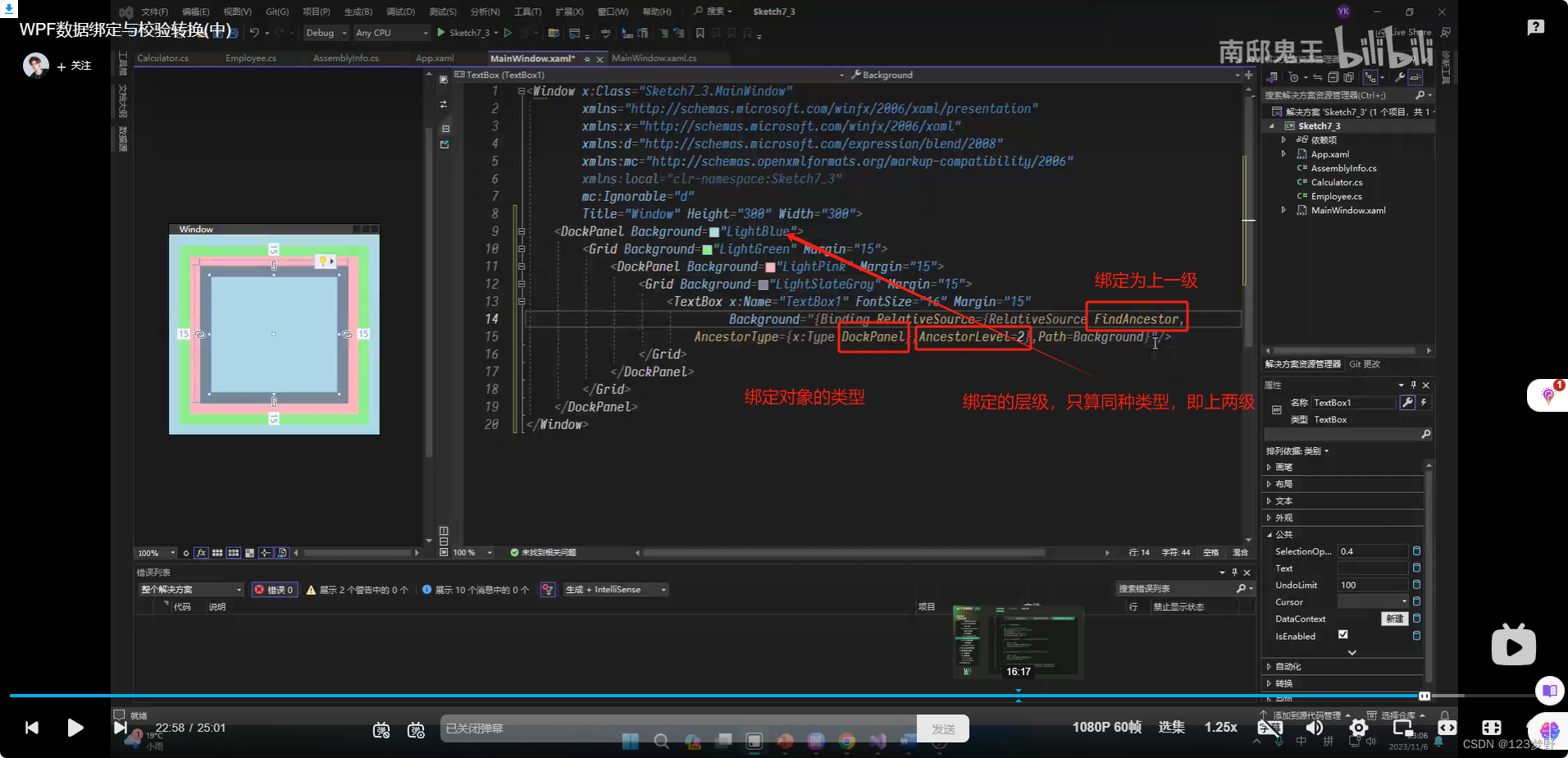This screenshot has height=758, width=1568.
Task: Click the DataContext 新建 button
Action: [x=1395, y=619]
